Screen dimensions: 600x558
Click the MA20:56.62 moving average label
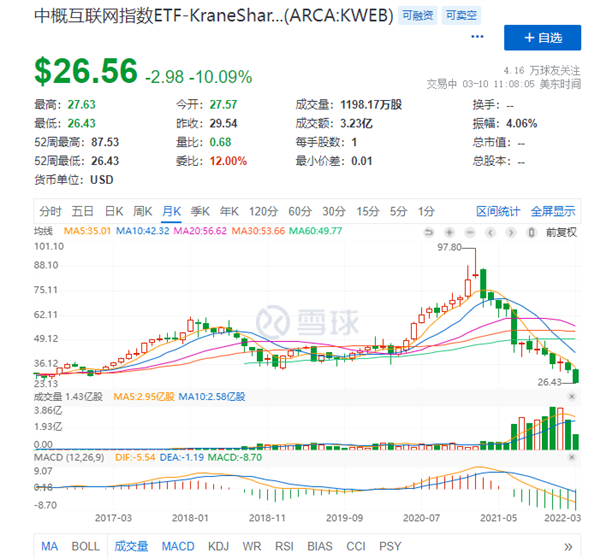(x=200, y=231)
